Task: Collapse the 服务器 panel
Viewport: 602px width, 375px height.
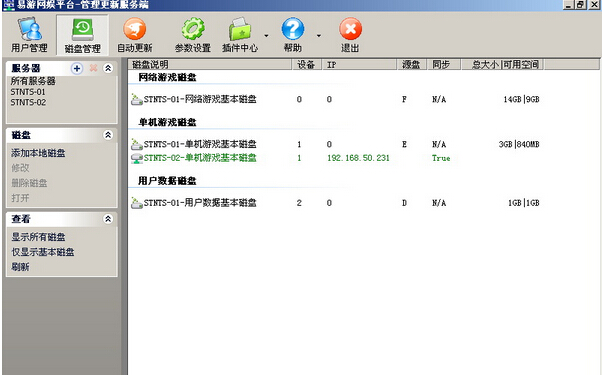Action: 108,68
